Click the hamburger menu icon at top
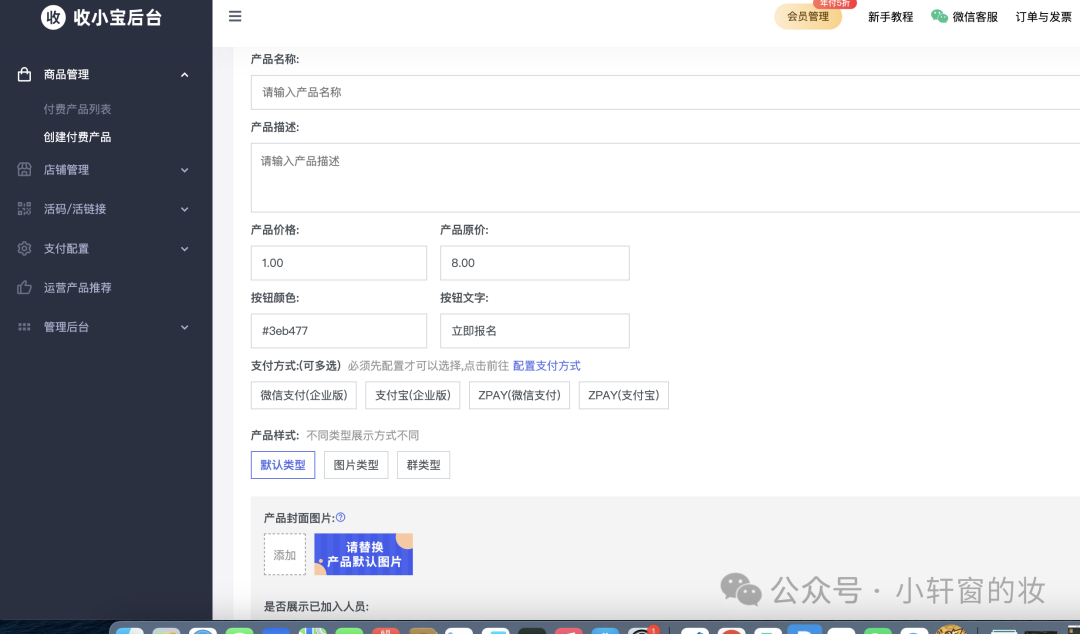This screenshot has width=1080, height=634. [x=235, y=16]
